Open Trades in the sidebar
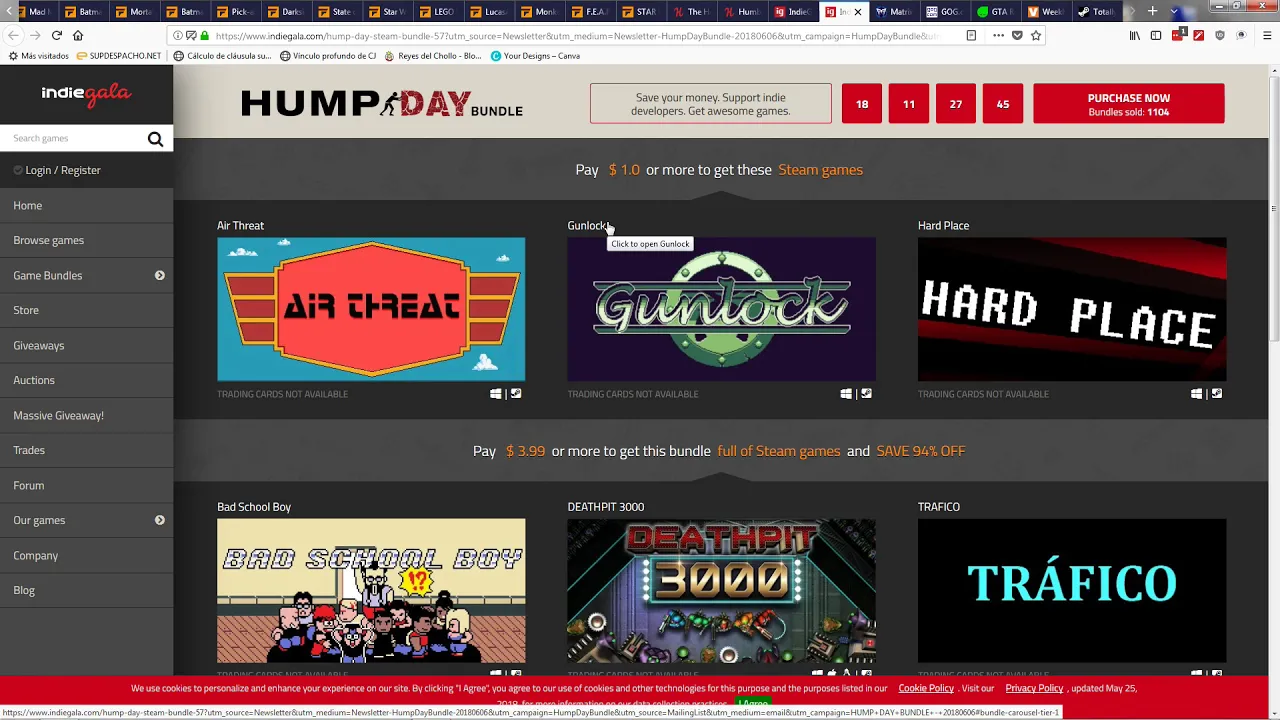 [x=29, y=450]
